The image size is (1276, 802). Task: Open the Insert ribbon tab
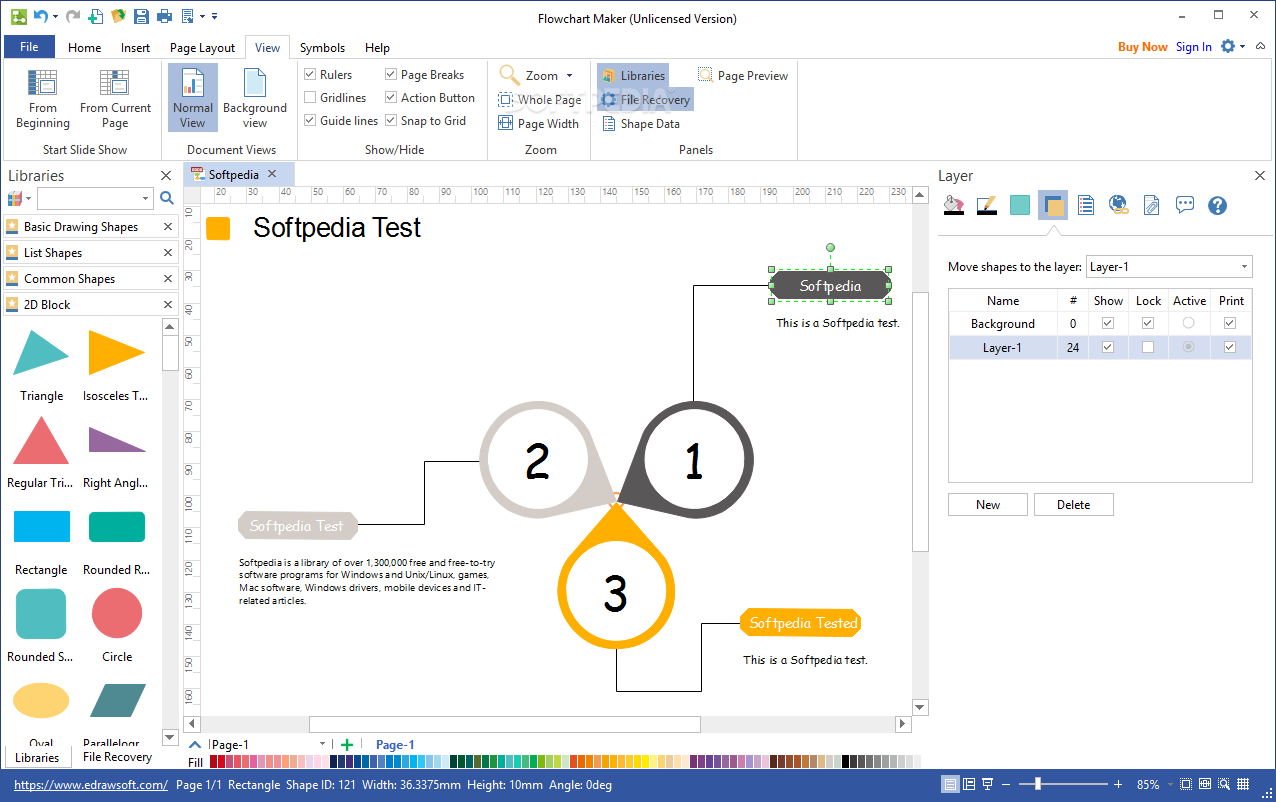point(136,47)
